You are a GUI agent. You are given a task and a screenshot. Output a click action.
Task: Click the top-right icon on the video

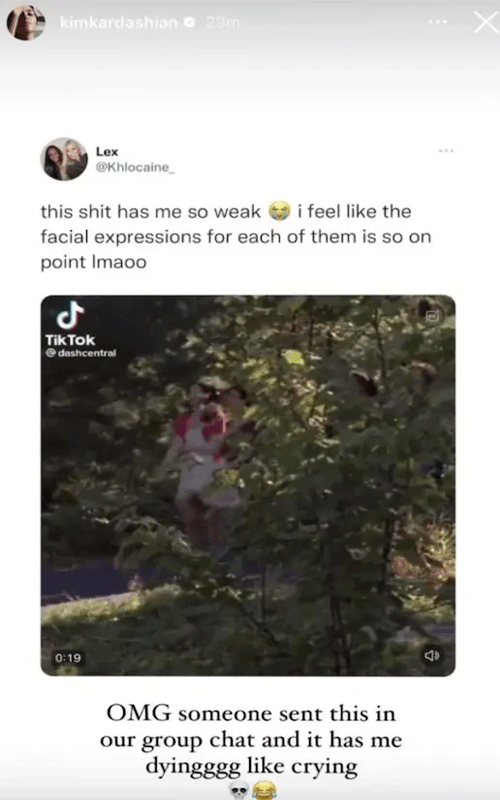coord(433,316)
